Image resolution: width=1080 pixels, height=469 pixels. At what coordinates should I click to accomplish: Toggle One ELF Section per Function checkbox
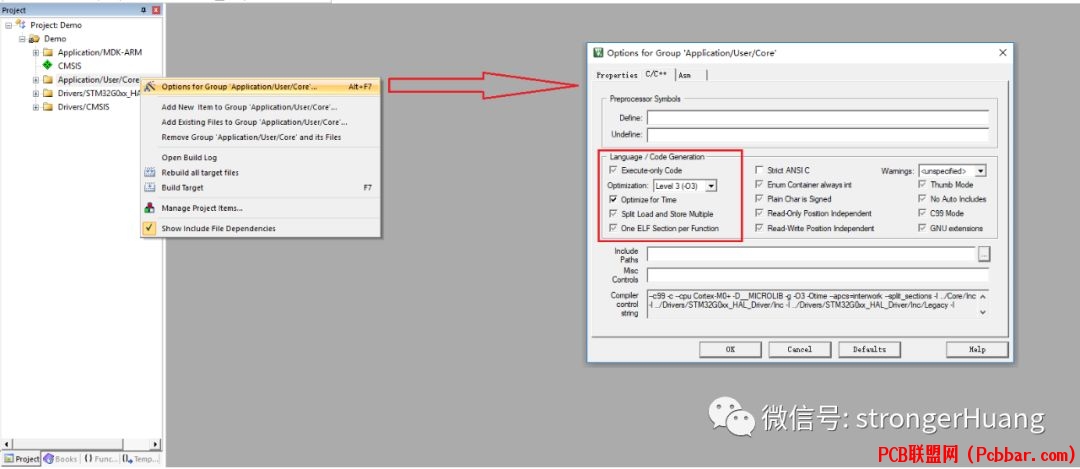pos(613,228)
